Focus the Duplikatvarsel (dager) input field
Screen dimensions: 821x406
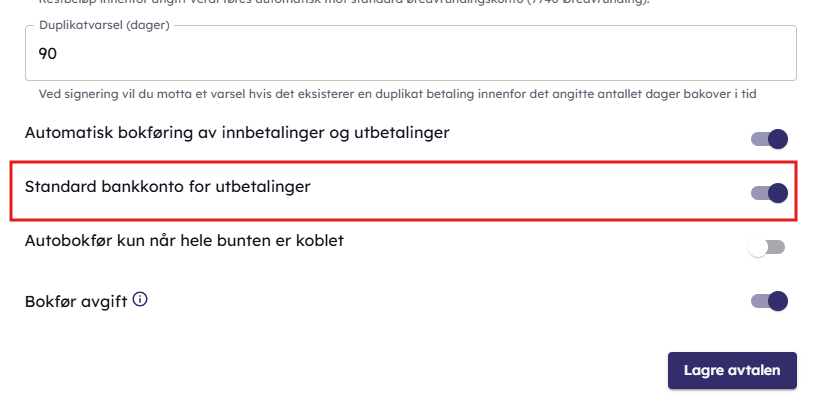pos(410,54)
